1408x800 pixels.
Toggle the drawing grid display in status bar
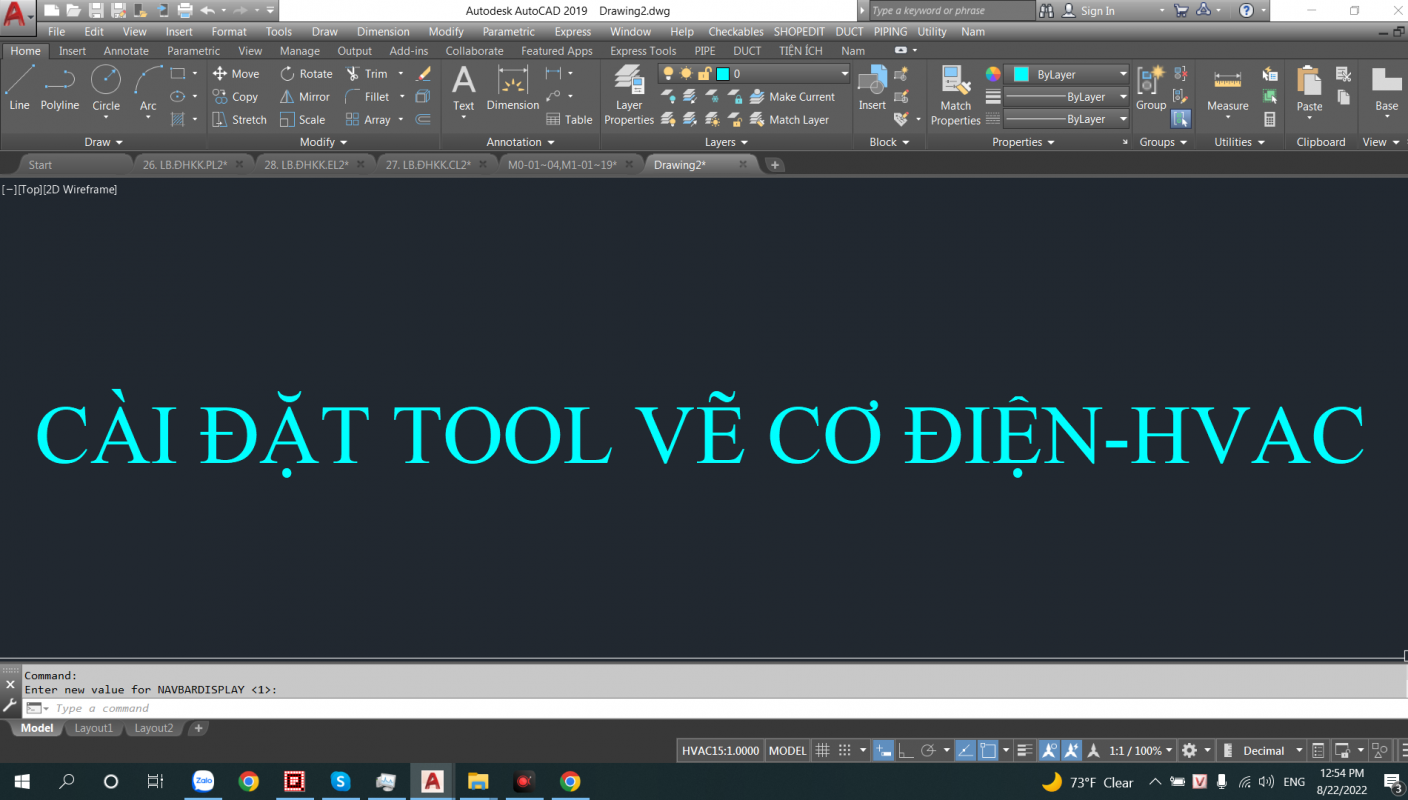coord(822,751)
